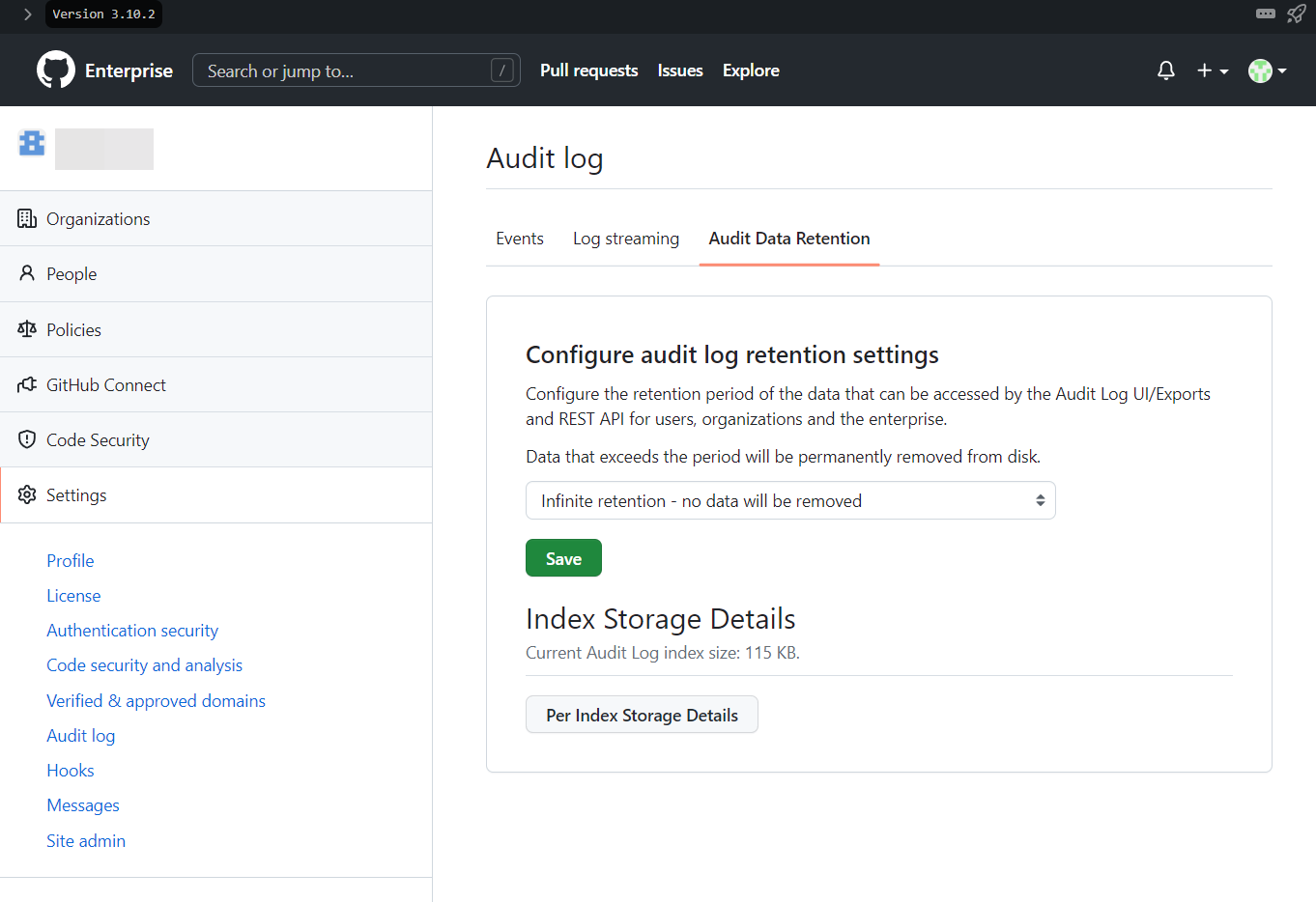
Task: Open Verified & approved domains link
Action: click(156, 701)
